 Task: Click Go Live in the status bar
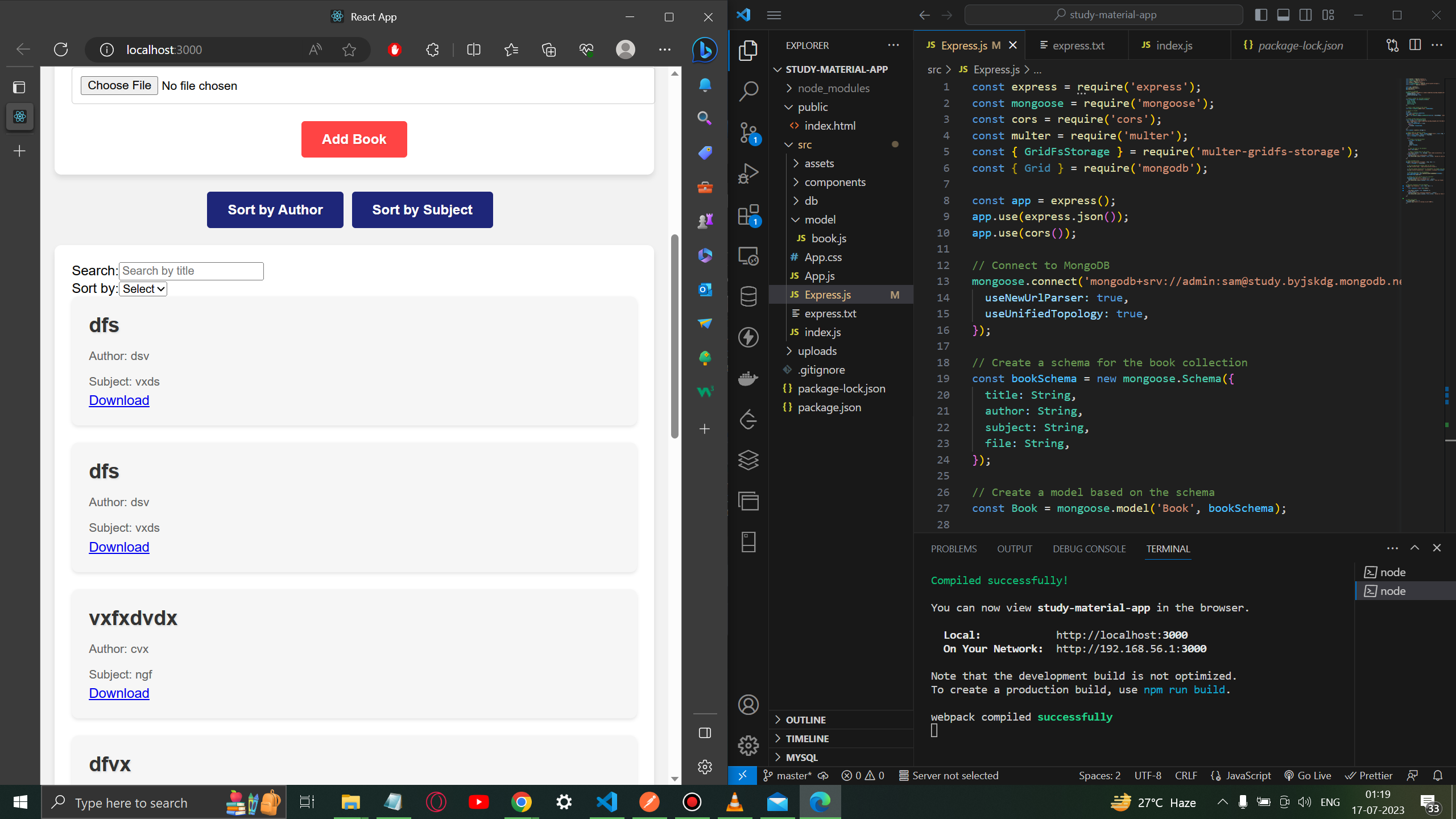1308,775
